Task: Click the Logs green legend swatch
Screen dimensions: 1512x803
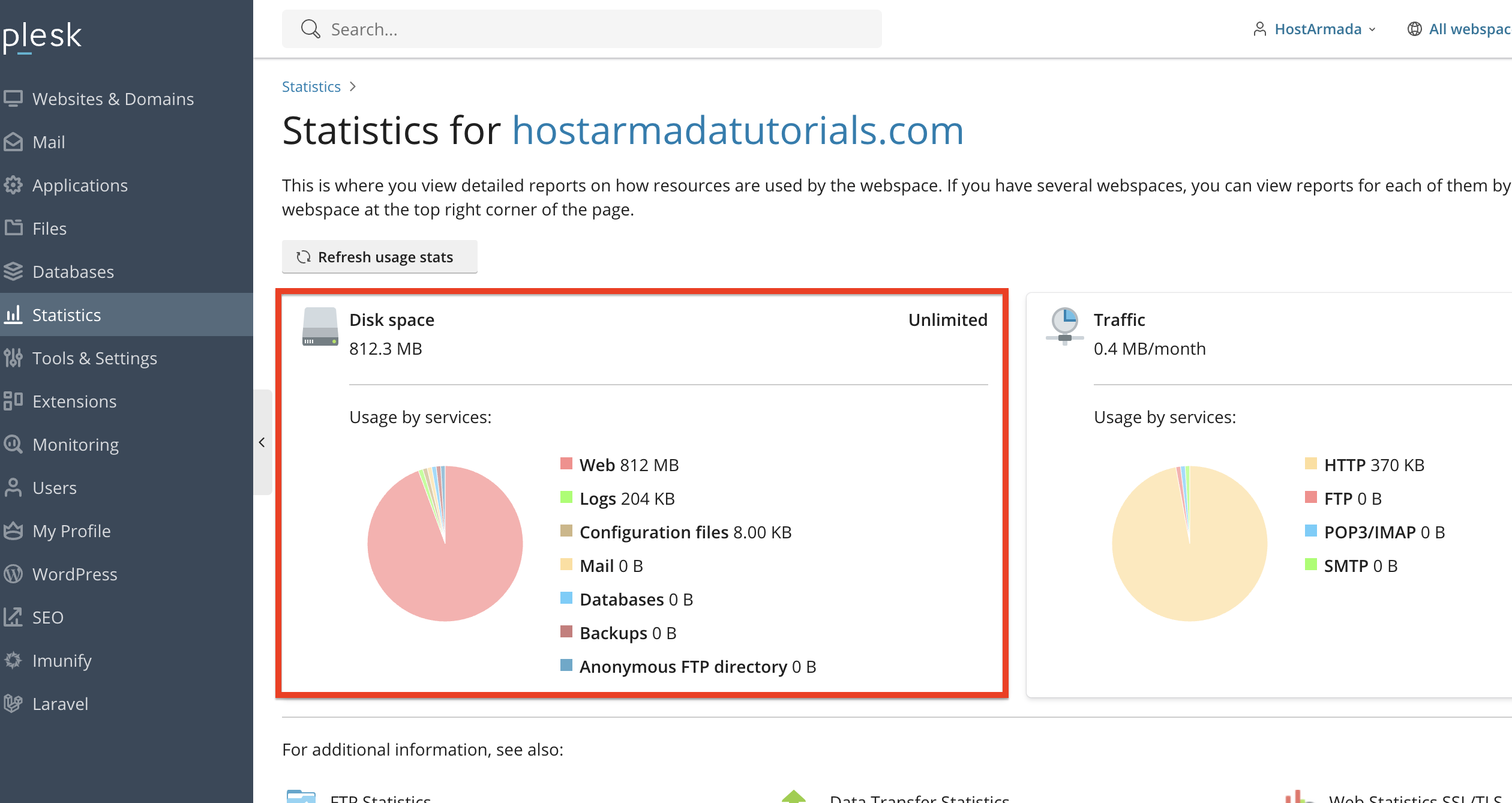Action: [x=566, y=497]
